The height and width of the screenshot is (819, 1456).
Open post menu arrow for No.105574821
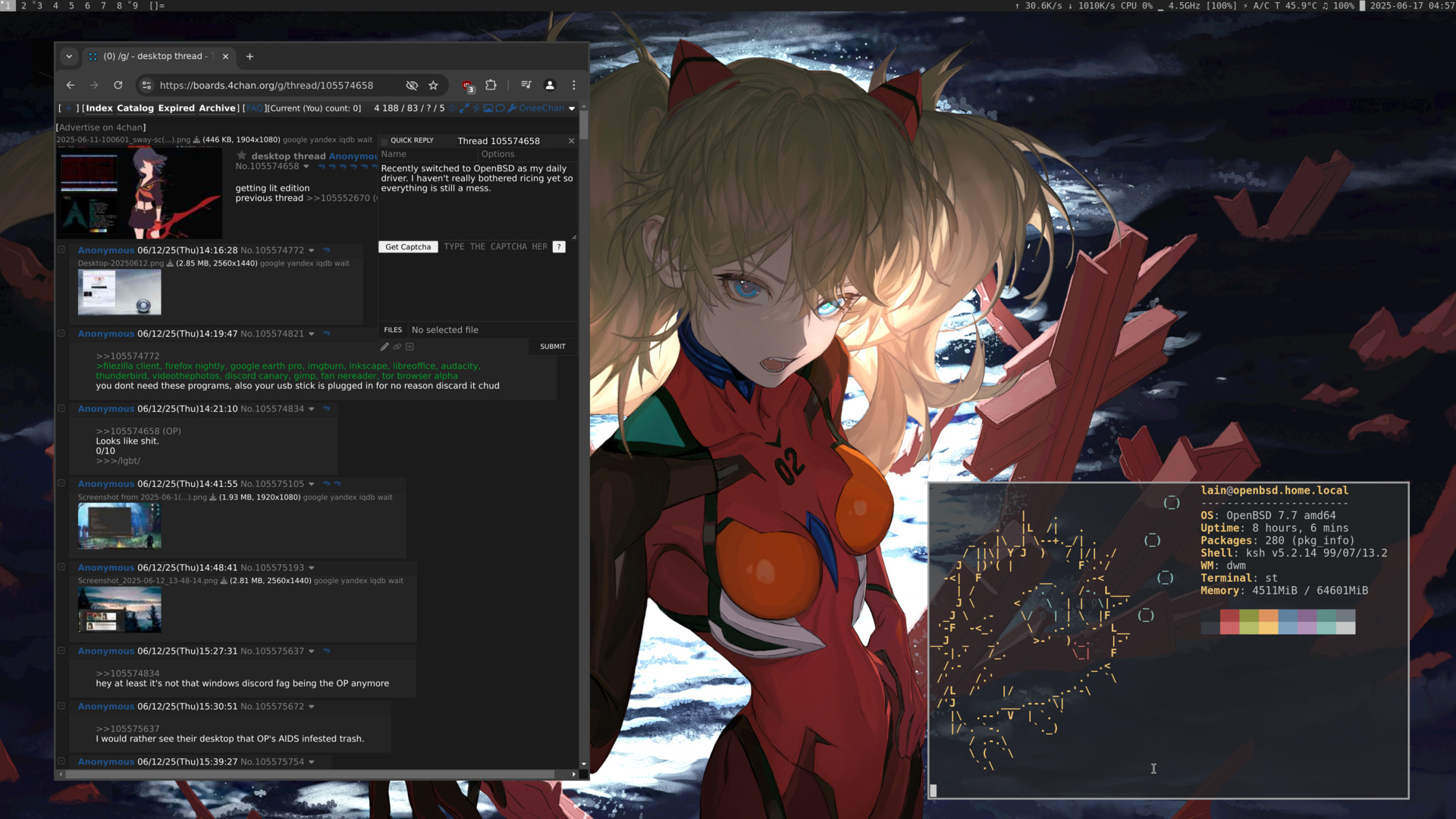click(311, 334)
